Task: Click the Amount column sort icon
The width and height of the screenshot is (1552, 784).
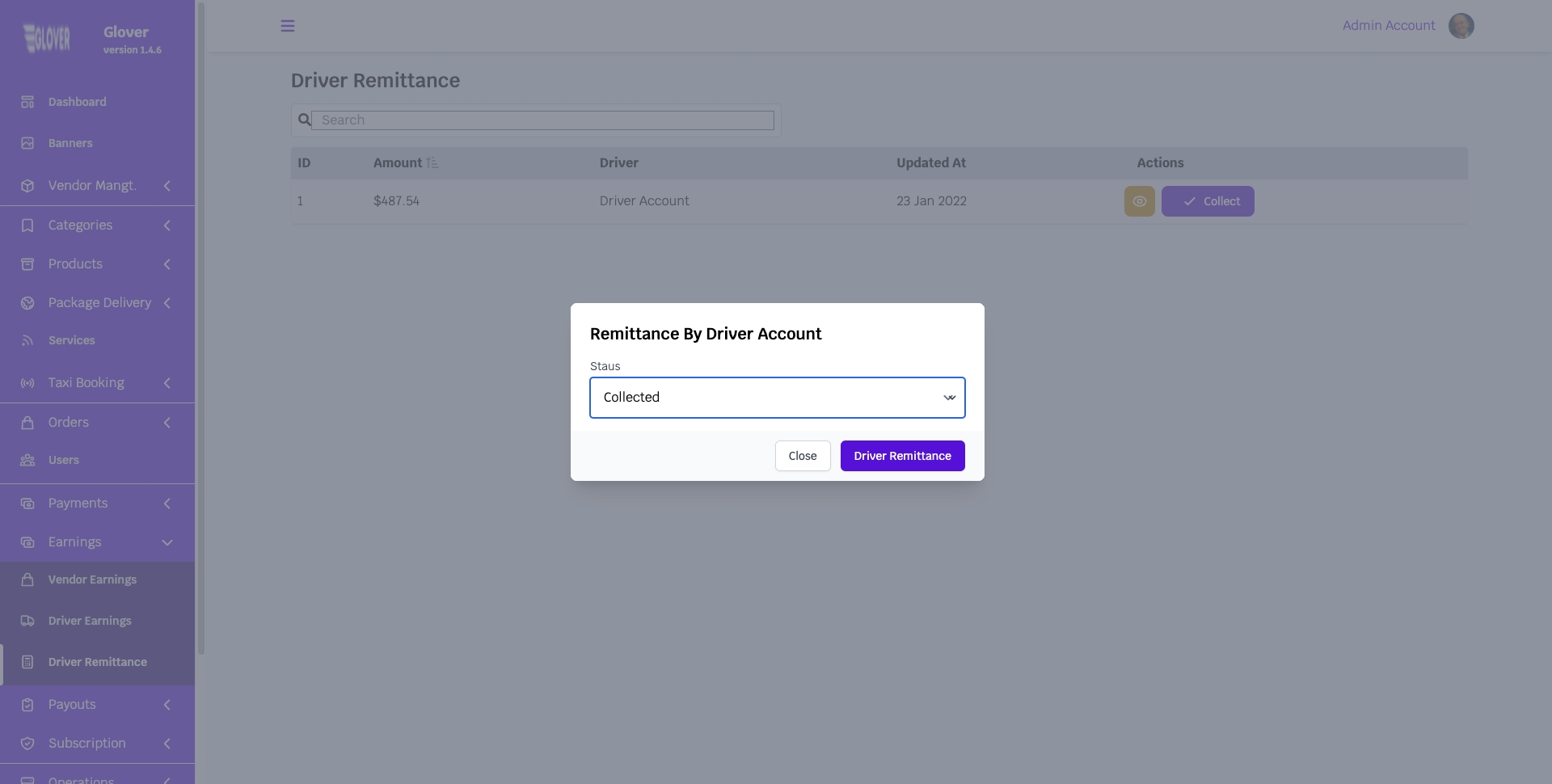Action: (432, 163)
